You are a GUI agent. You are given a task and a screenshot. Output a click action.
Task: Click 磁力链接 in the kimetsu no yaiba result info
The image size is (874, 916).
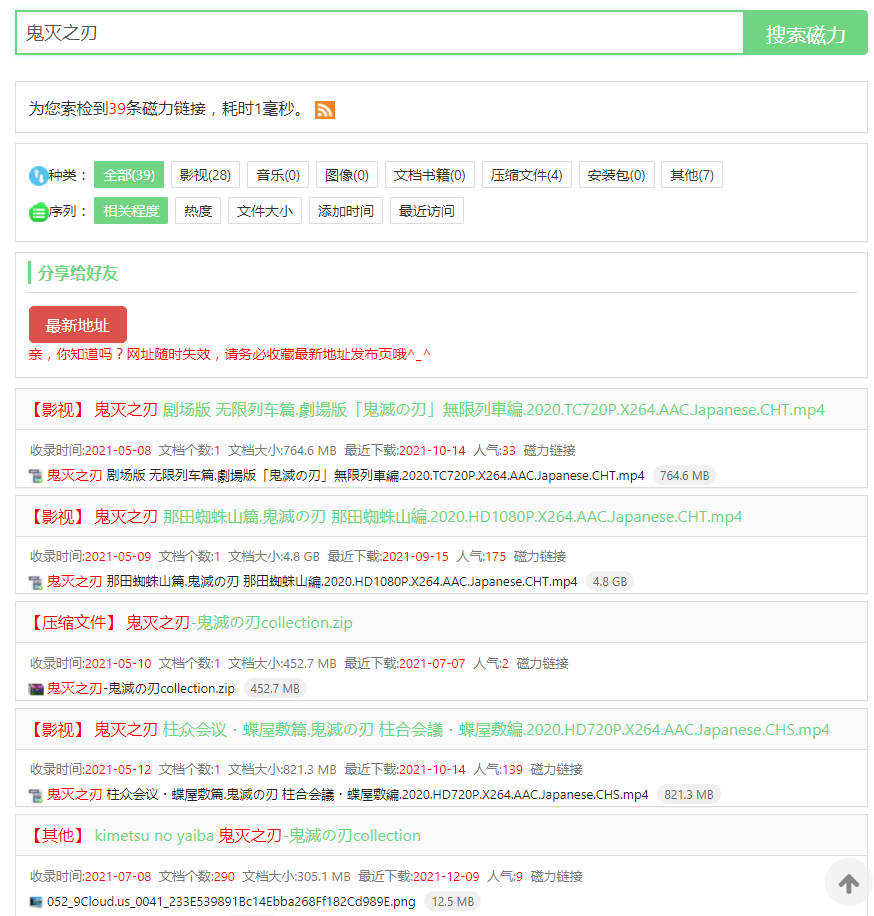[x=557, y=877]
